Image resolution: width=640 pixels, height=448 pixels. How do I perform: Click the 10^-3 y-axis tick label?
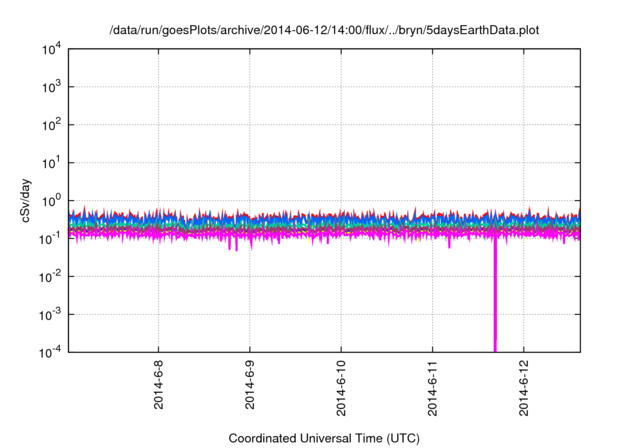point(50,315)
